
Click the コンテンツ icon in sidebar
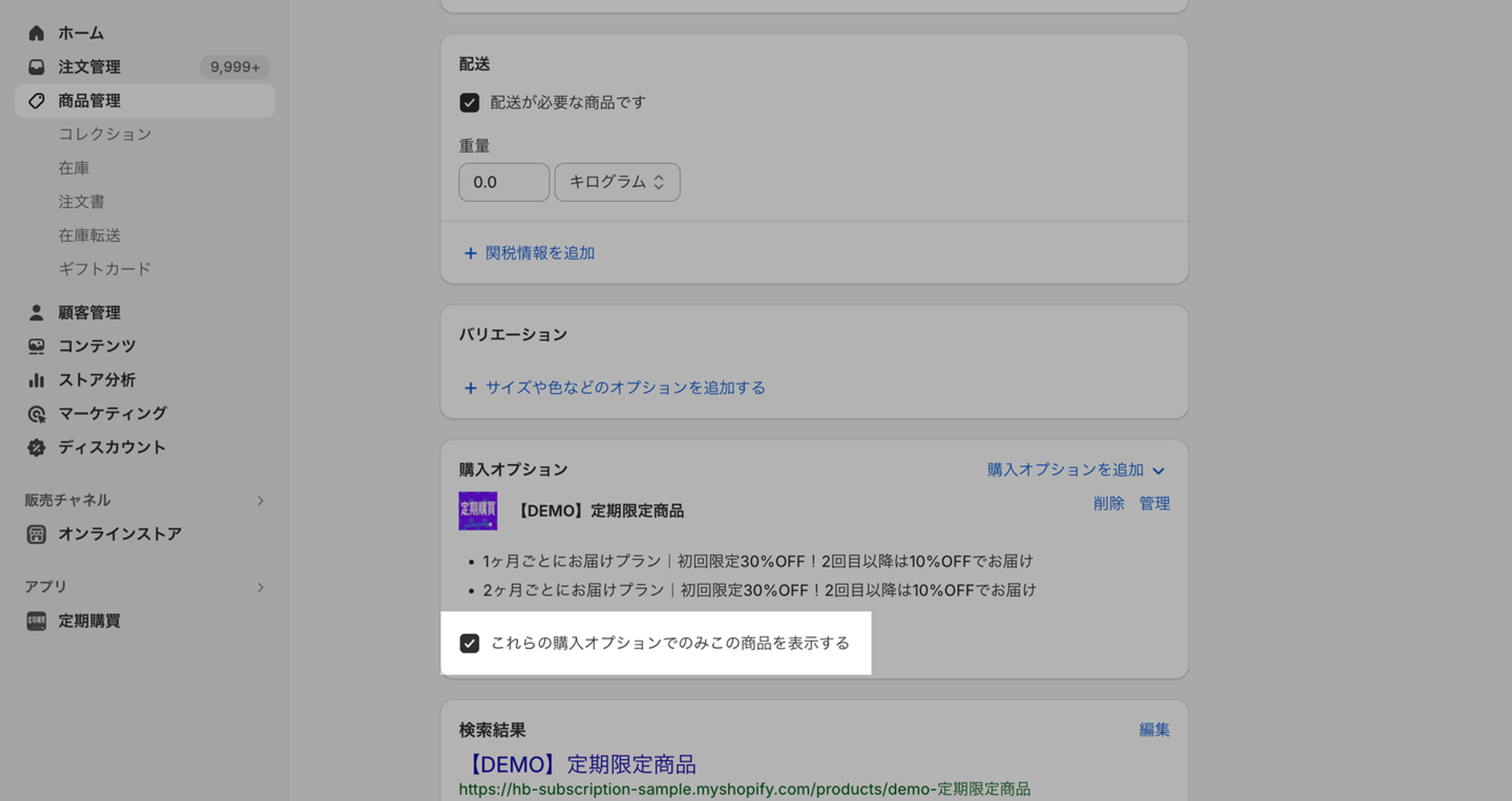[36, 346]
